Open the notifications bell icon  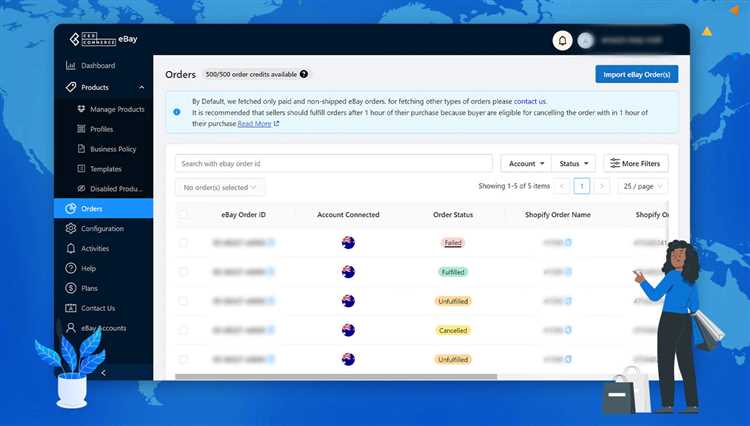(x=562, y=41)
